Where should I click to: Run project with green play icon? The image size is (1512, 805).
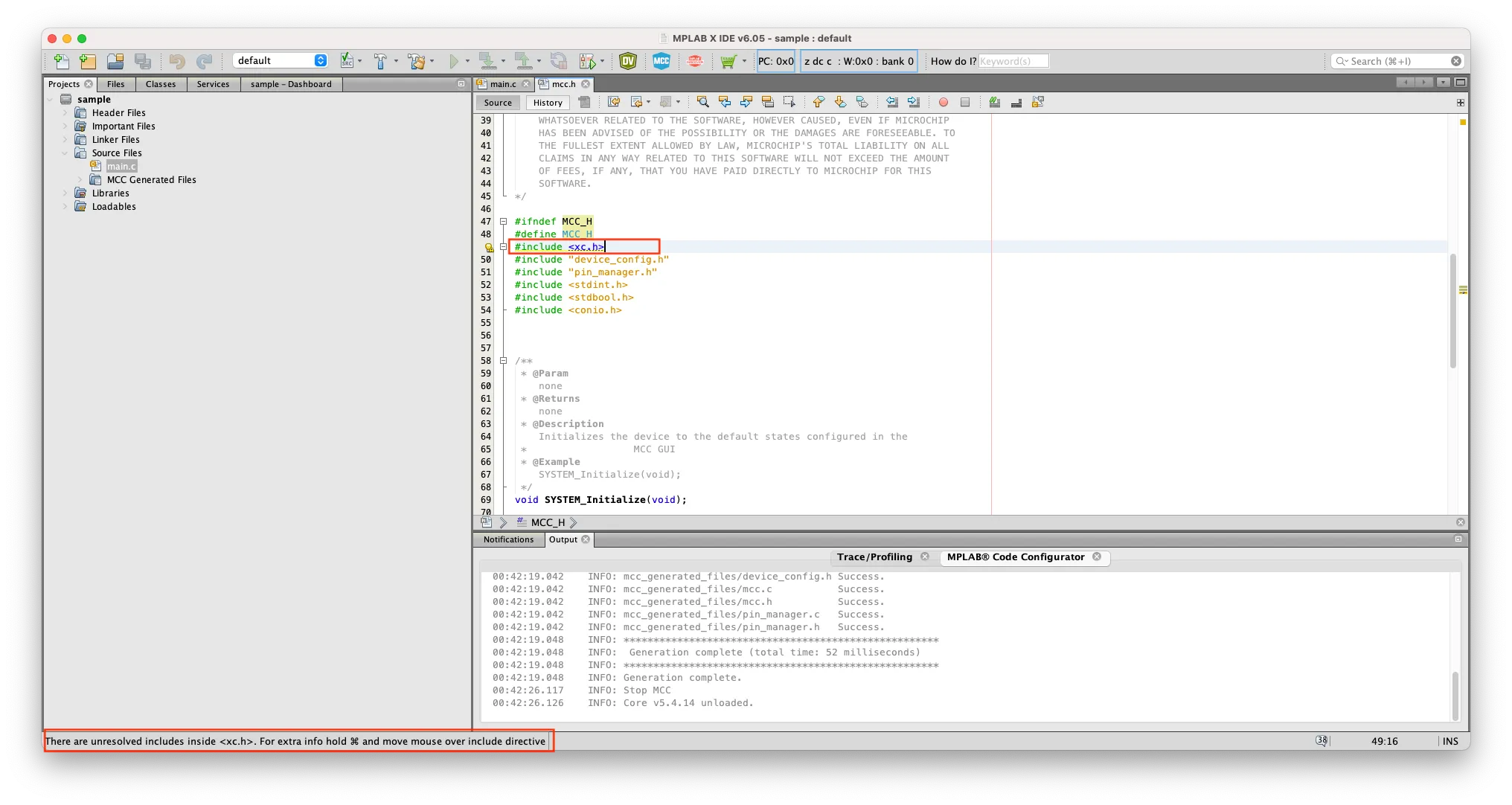[x=453, y=61]
